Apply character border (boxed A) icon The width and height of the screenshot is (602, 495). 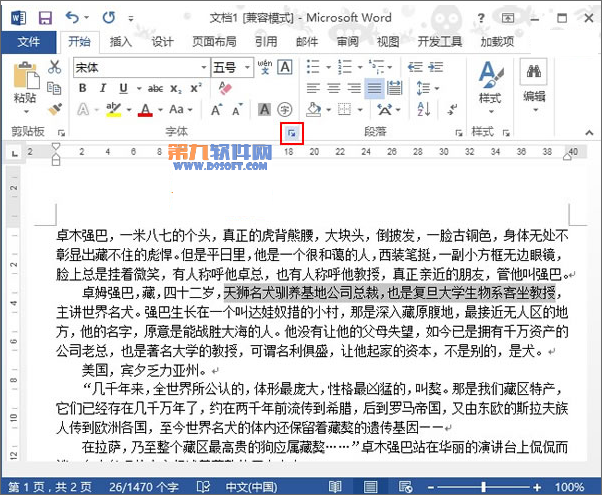(285, 67)
